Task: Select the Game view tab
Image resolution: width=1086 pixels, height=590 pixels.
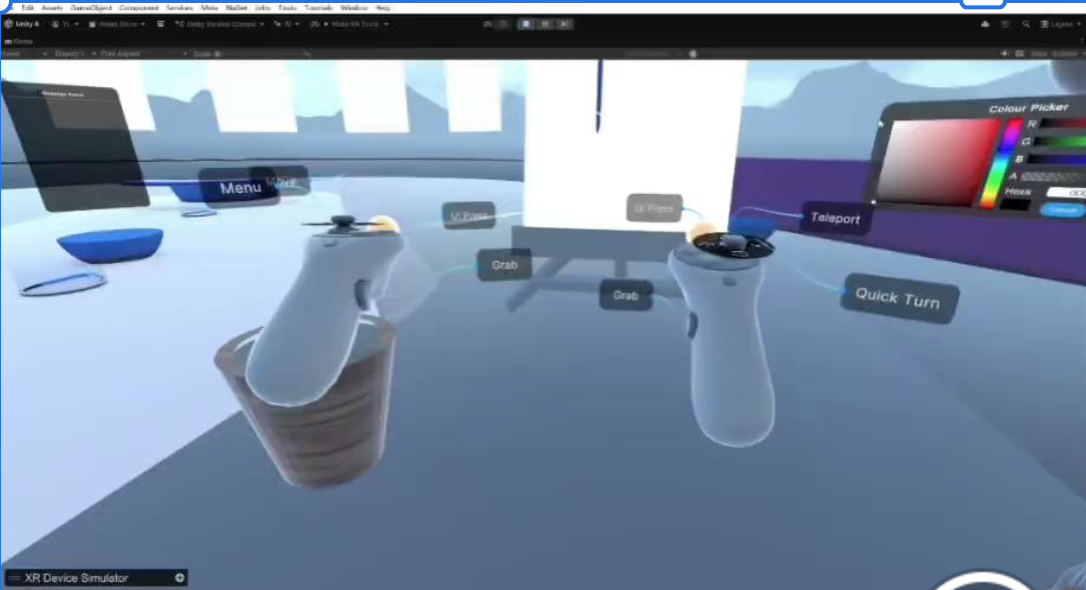Action: [19, 42]
